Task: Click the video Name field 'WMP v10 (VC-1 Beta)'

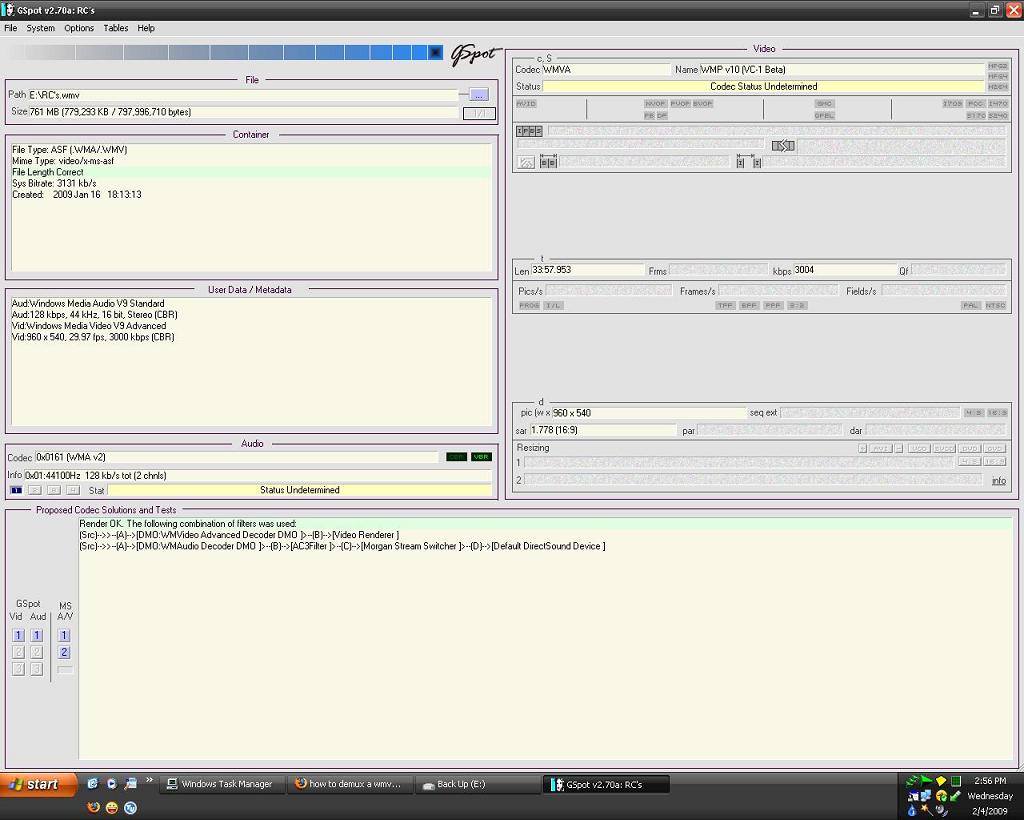Action: (x=842, y=69)
